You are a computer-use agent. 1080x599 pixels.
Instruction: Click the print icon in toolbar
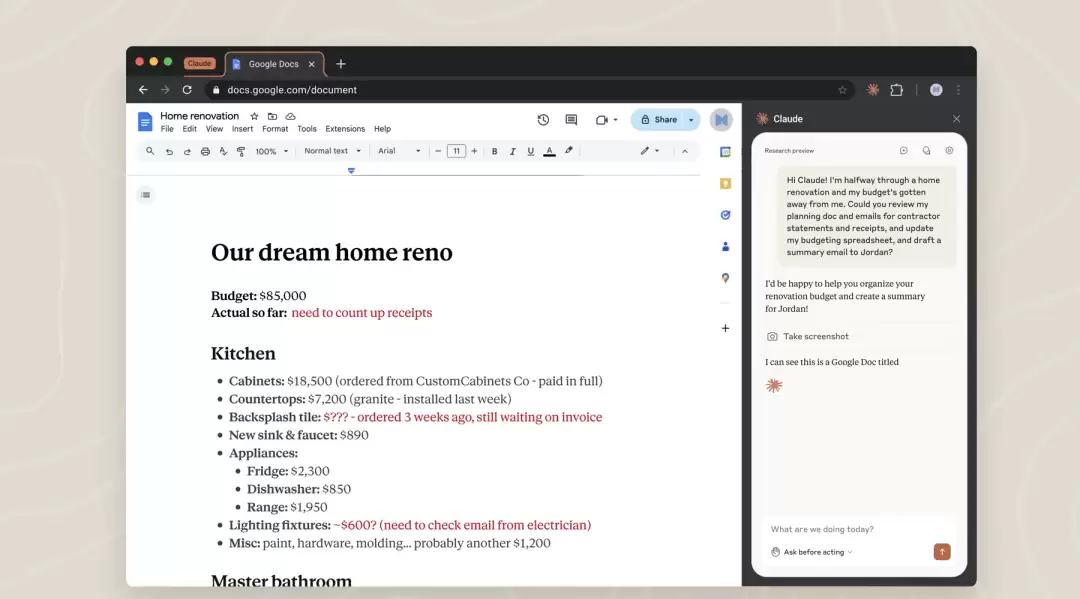coord(205,152)
